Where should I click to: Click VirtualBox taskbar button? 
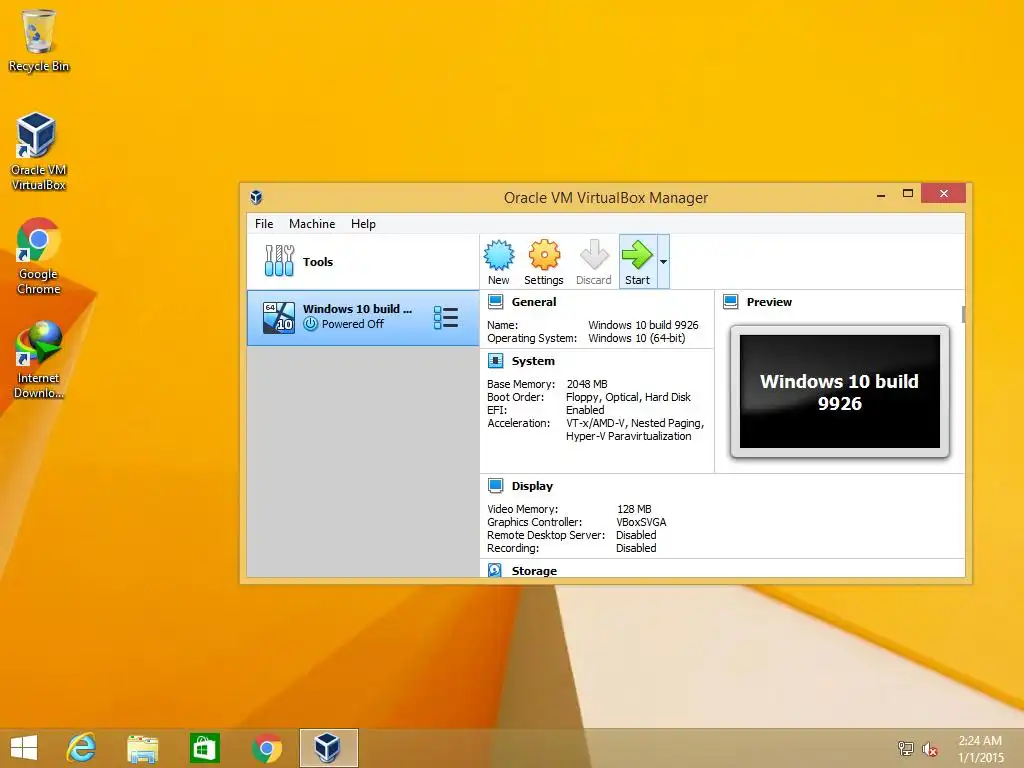tap(328, 748)
